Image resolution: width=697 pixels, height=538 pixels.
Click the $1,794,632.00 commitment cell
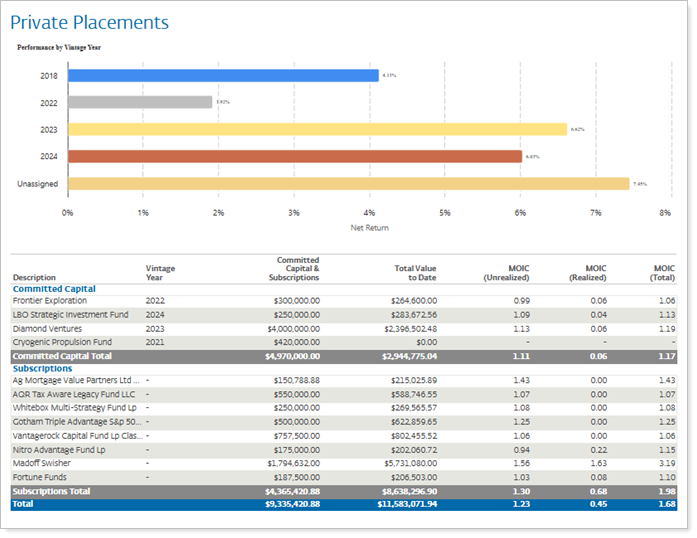(x=293, y=463)
